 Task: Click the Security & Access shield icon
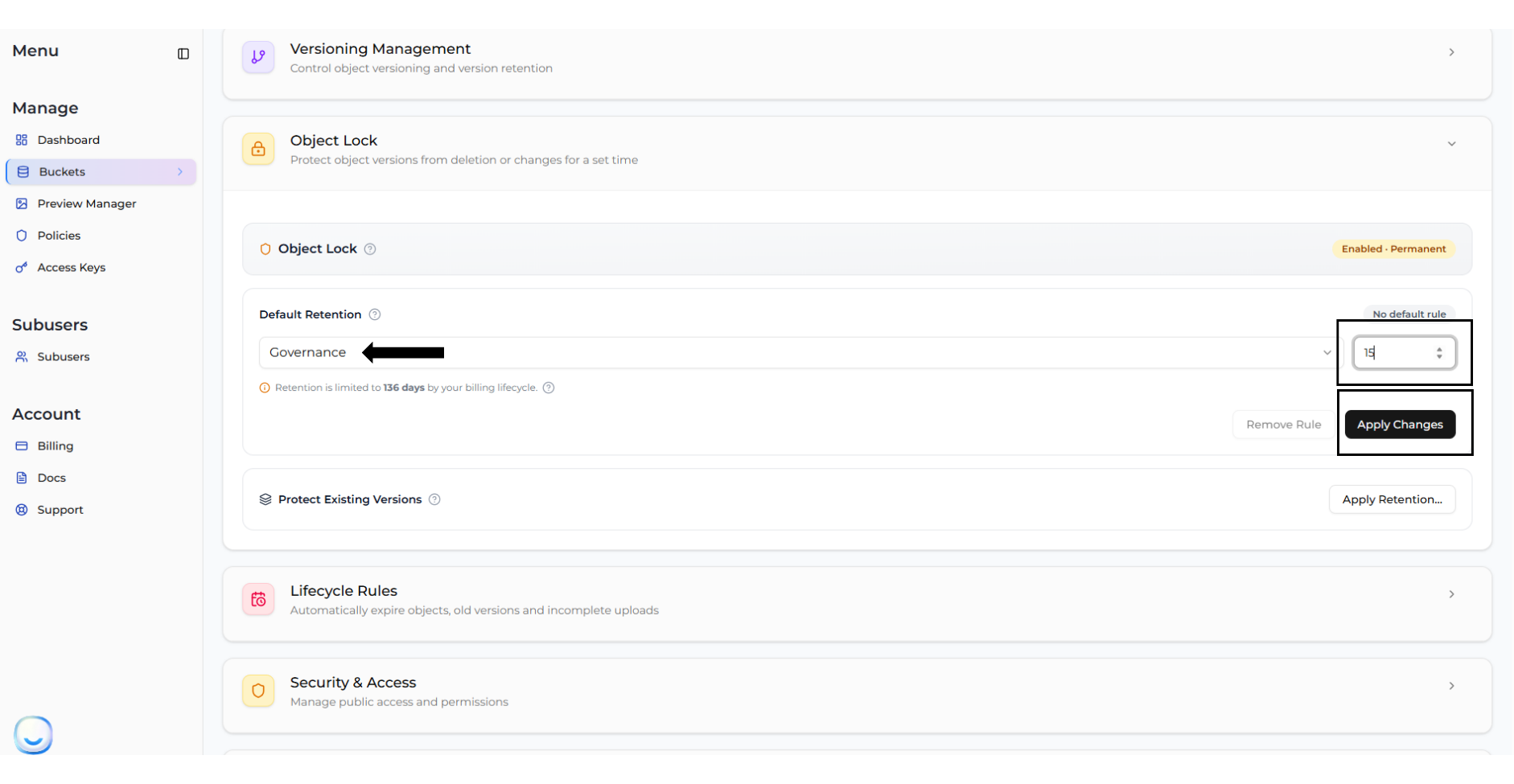point(258,691)
